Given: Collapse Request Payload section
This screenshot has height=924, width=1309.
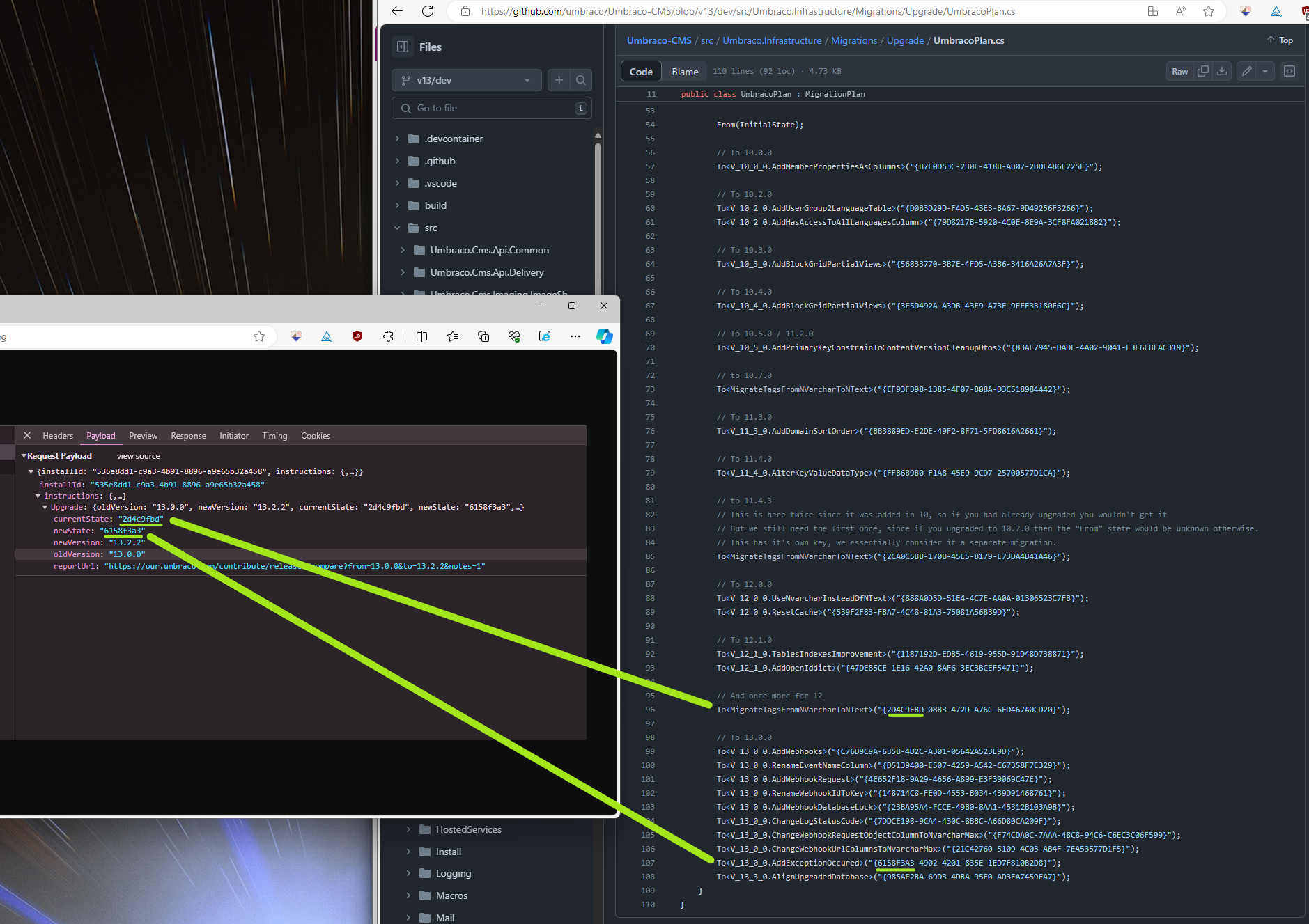Looking at the screenshot, I should pos(24,456).
